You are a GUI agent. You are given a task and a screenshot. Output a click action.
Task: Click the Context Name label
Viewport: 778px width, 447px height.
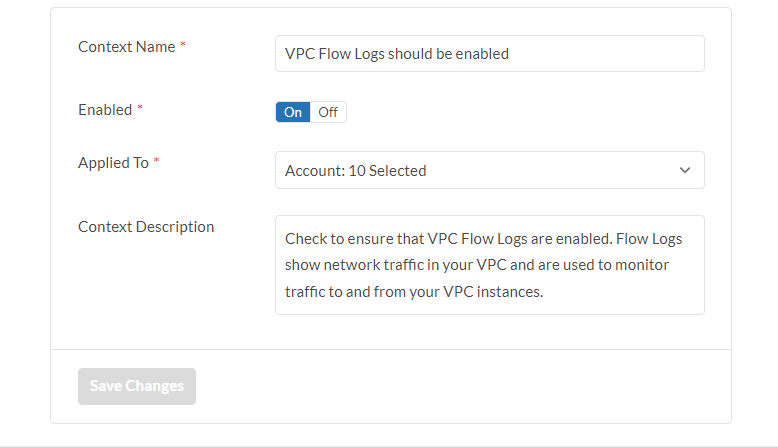126,47
